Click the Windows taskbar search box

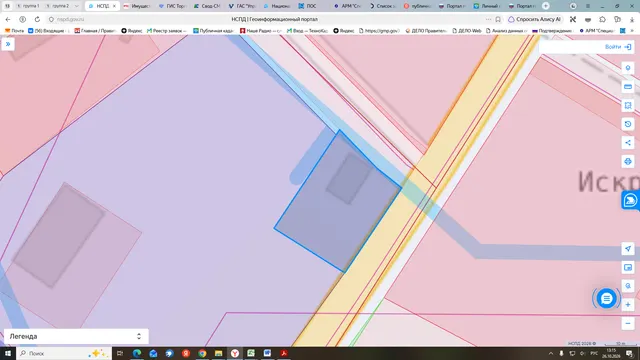point(64,353)
